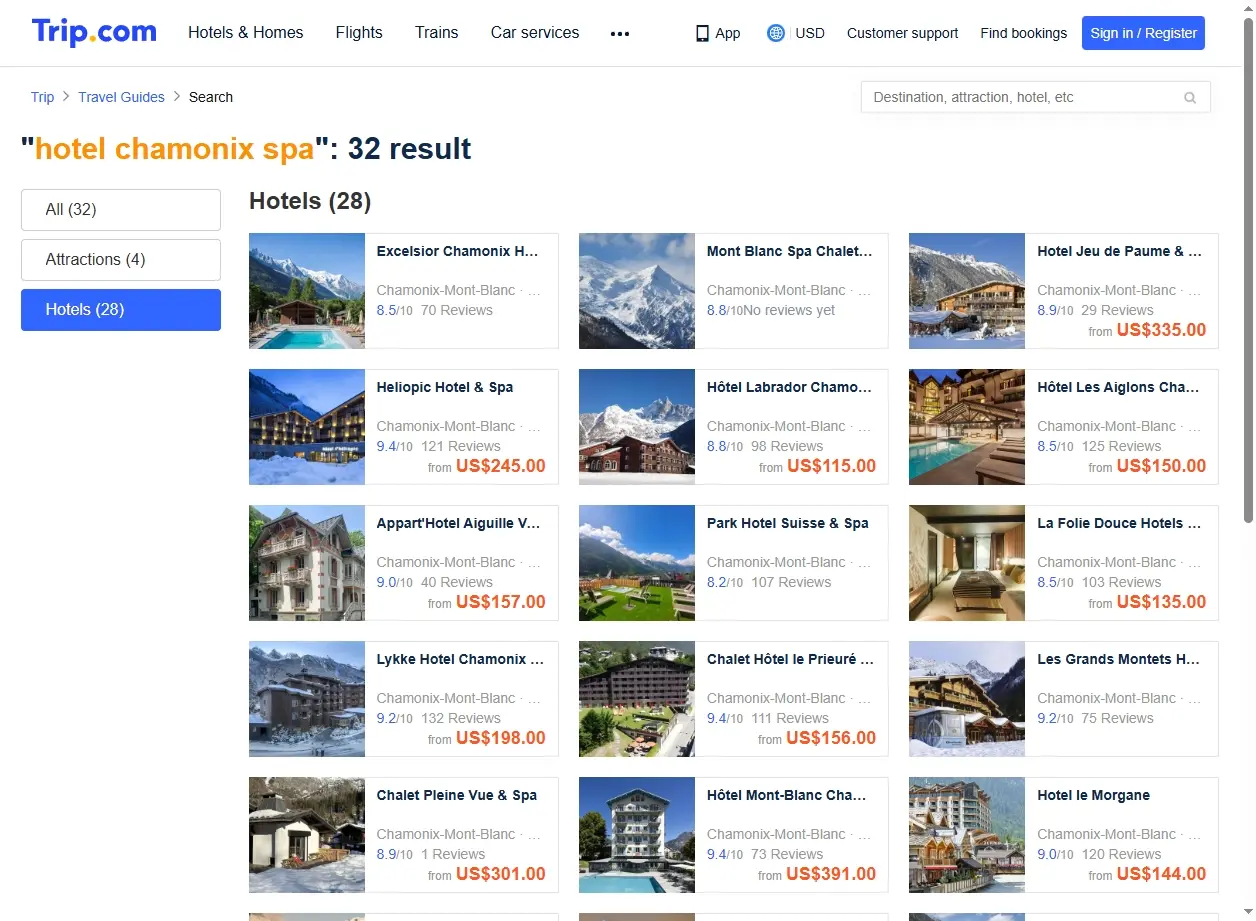
Task: Open the Flights menu
Action: click(359, 32)
